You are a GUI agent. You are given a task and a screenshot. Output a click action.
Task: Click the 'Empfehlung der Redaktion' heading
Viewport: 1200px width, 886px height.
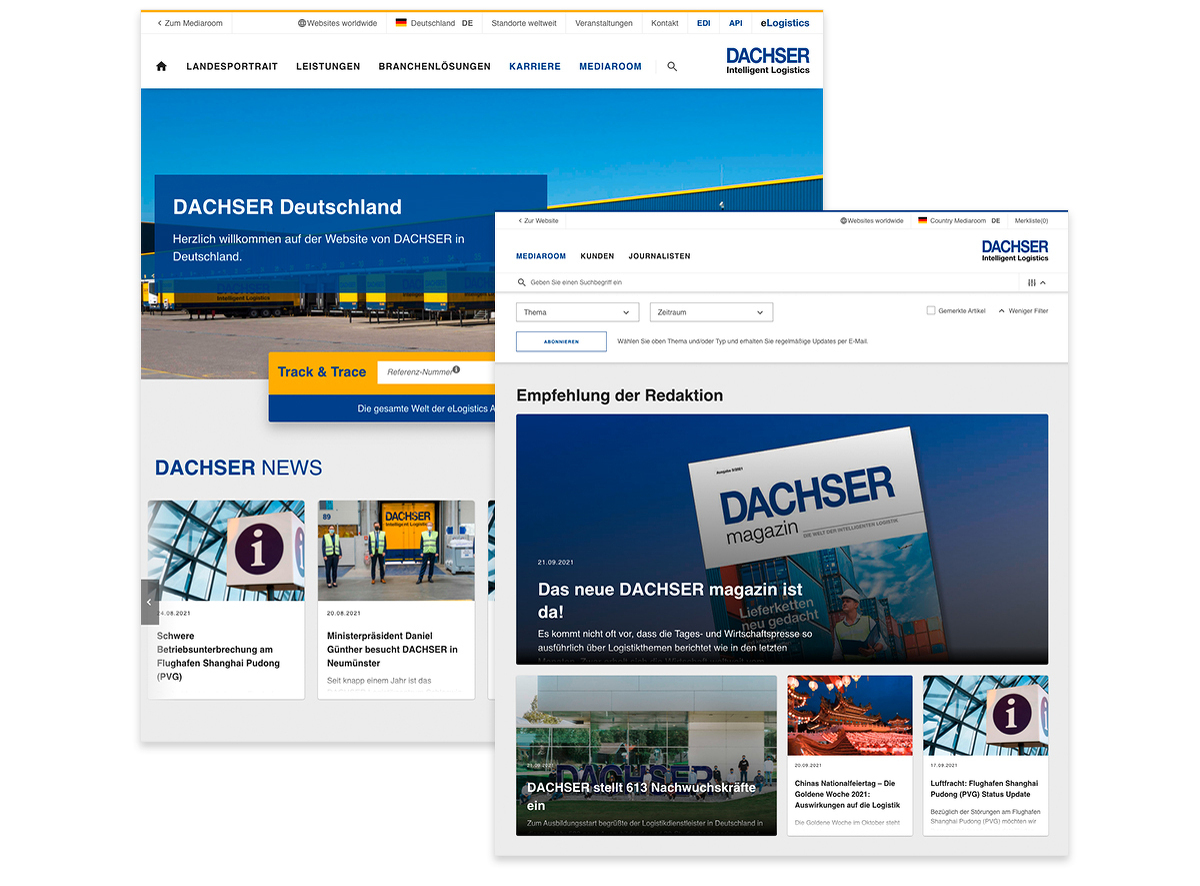click(620, 395)
